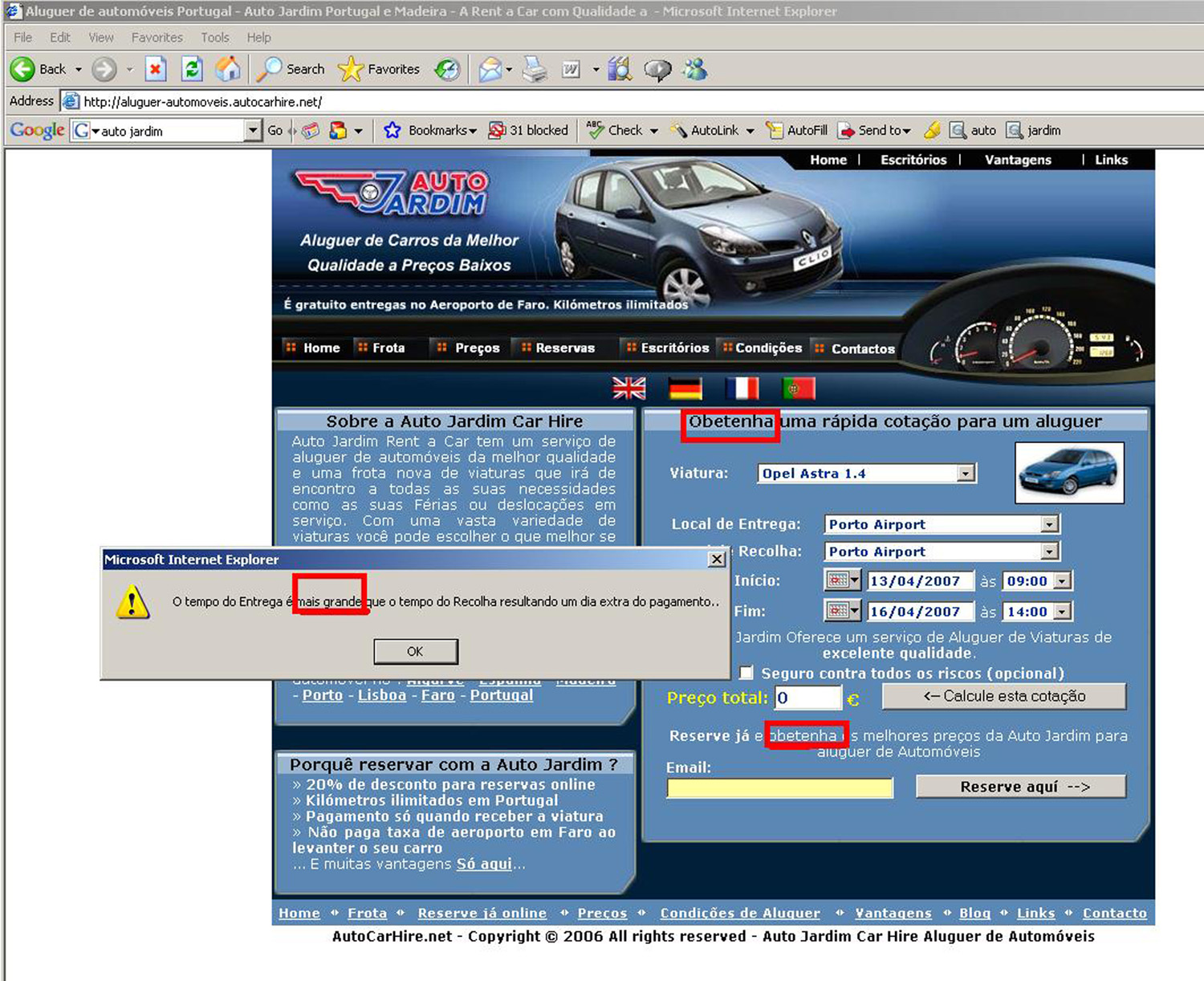Print the page with printer icon
The width and height of the screenshot is (1204, 981).
[x=535, y=70]
